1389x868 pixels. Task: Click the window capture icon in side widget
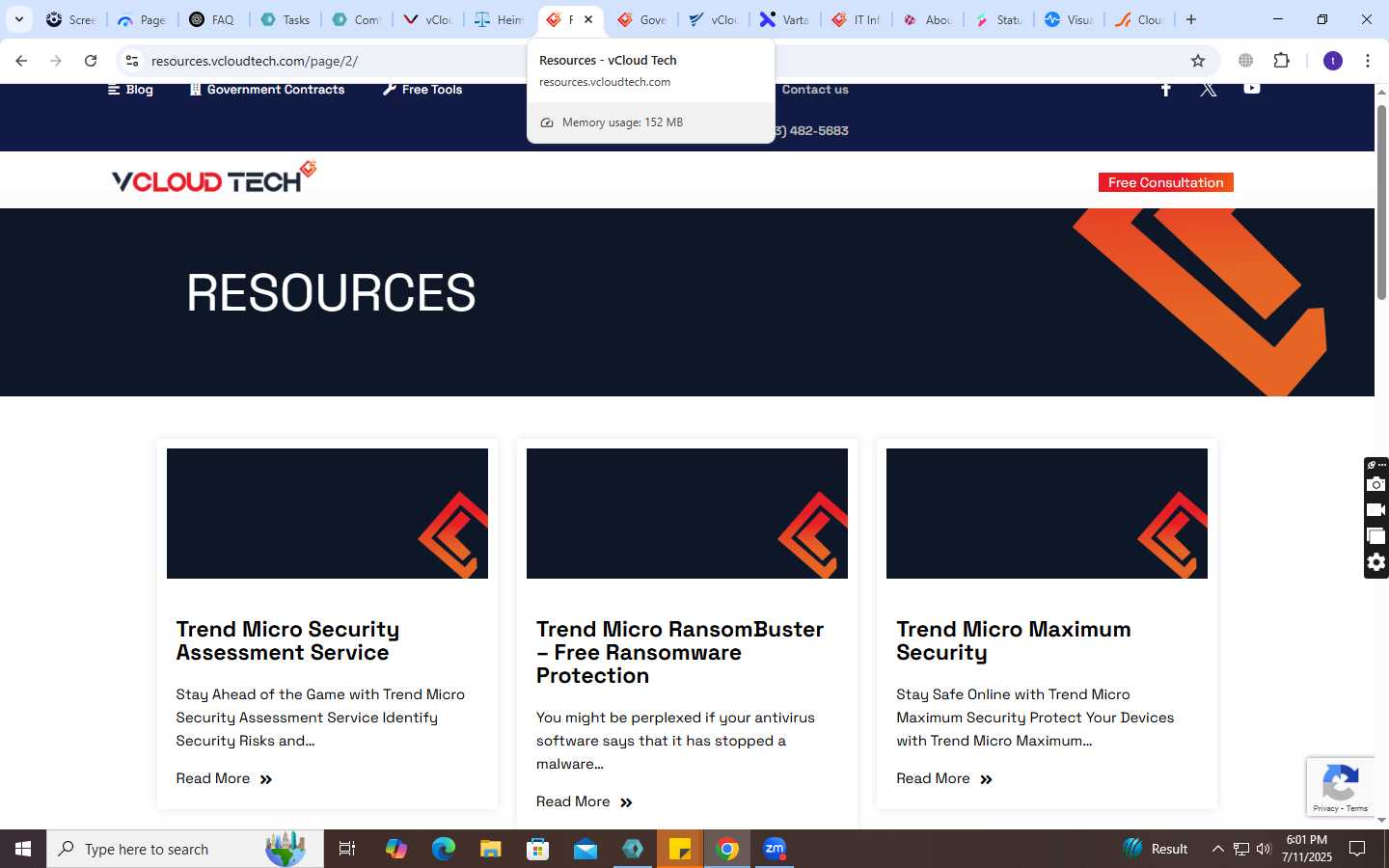point(1376,536)
